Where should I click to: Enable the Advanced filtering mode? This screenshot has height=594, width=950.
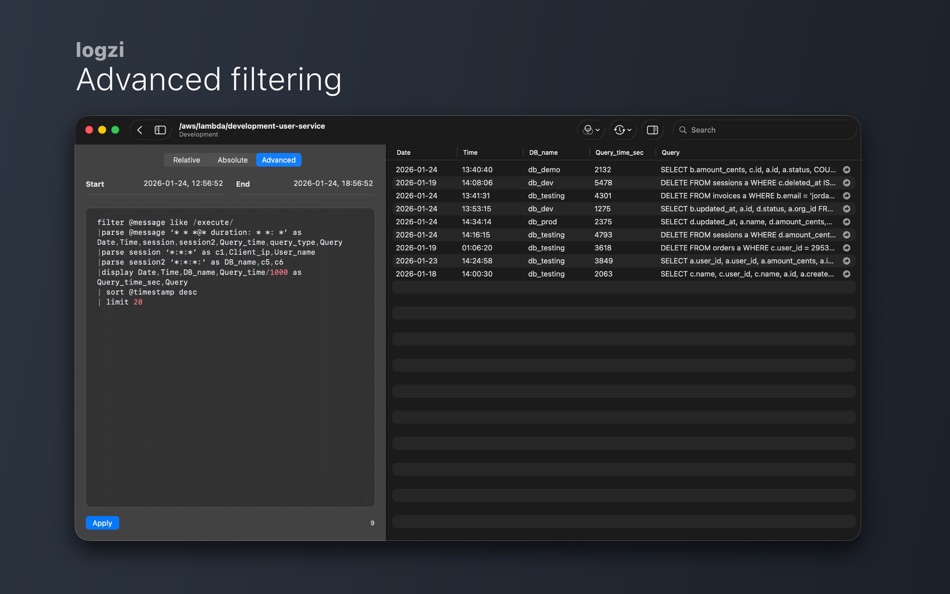point(278,159)
